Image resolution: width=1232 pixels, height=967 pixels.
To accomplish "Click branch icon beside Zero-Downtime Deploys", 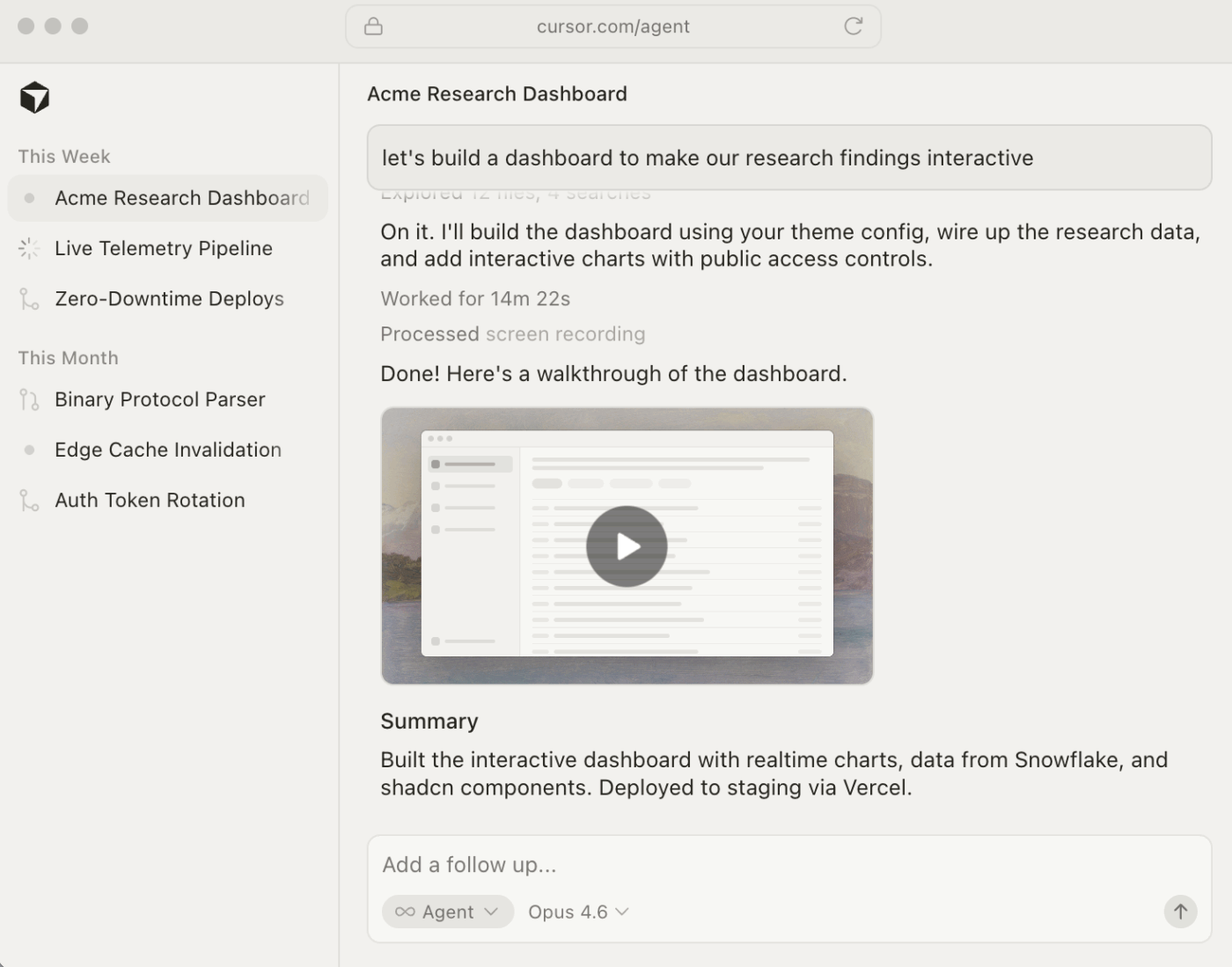I will [x=29, y=299].
